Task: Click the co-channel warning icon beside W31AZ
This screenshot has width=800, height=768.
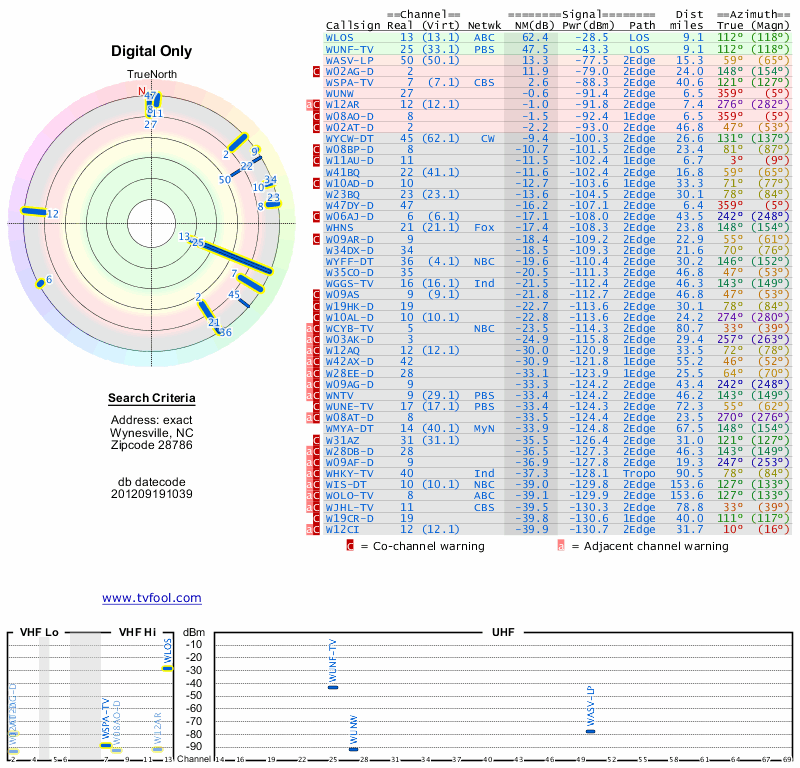Action: point(317,440)
